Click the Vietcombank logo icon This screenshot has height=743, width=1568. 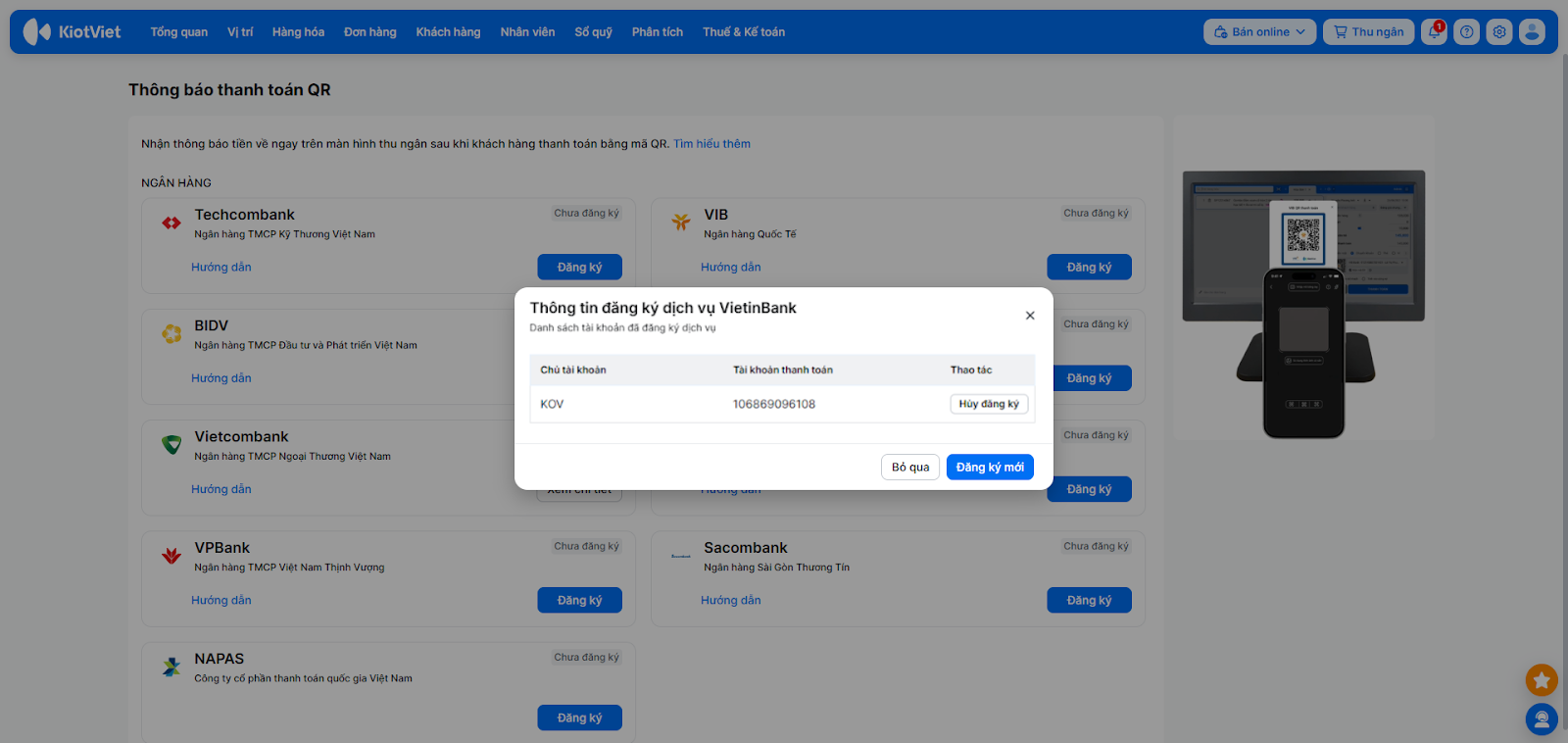click(171, 445)
